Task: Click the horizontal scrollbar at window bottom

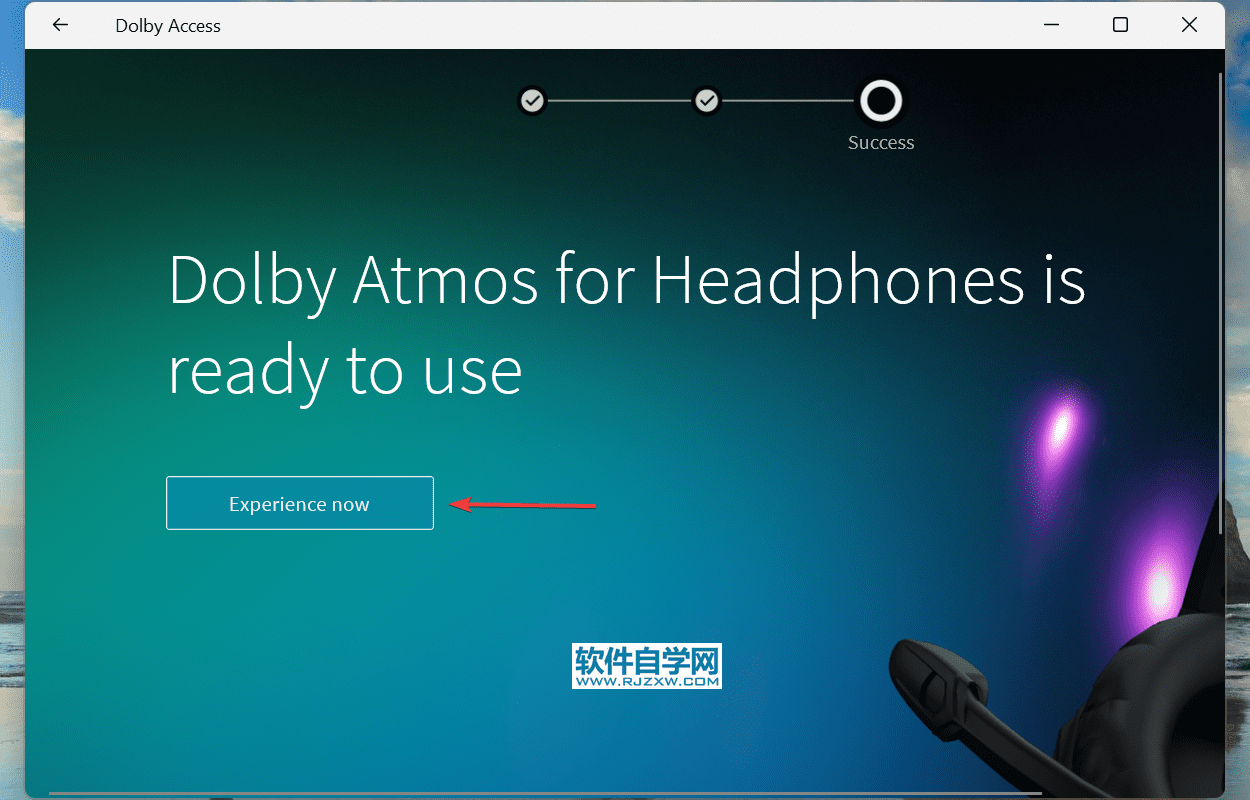Action: click(x=545, y=794)
